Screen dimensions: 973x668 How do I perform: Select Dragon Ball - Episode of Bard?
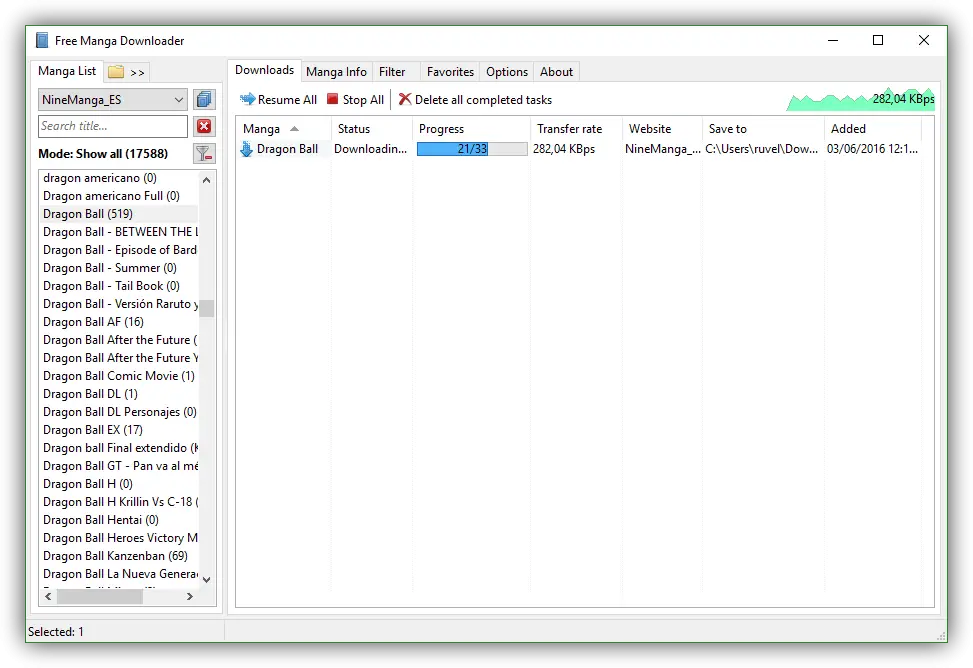pyautogui.click(x=119, y=250)
